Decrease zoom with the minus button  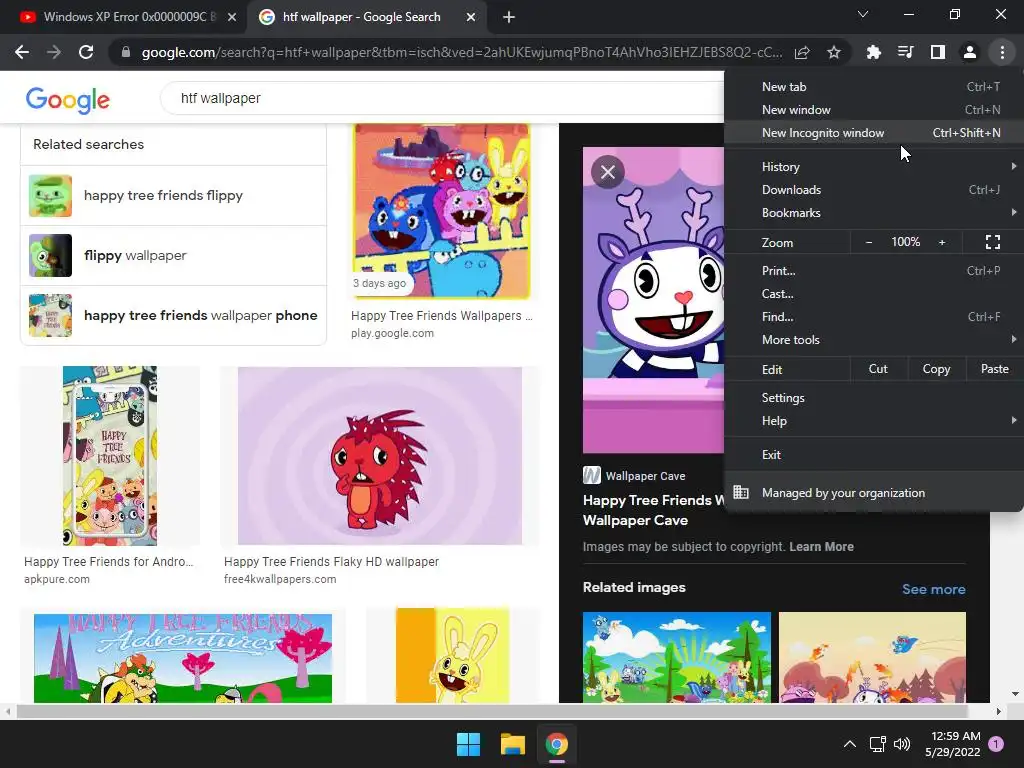coord(869,242)
